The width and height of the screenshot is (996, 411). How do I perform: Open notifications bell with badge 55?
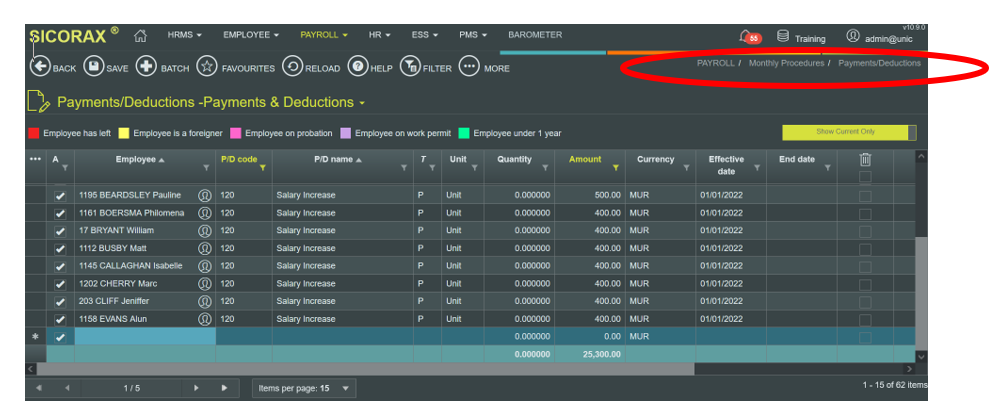746,37
